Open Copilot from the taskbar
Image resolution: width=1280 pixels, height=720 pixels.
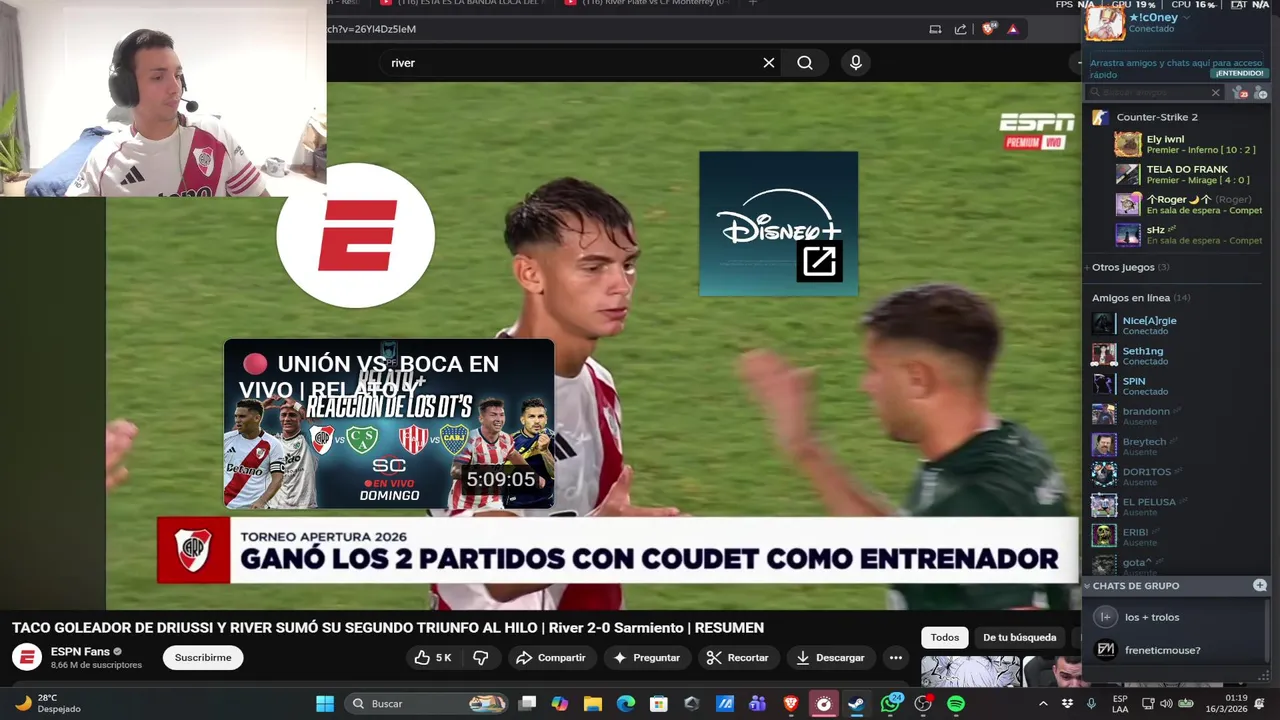coord(560,704)
